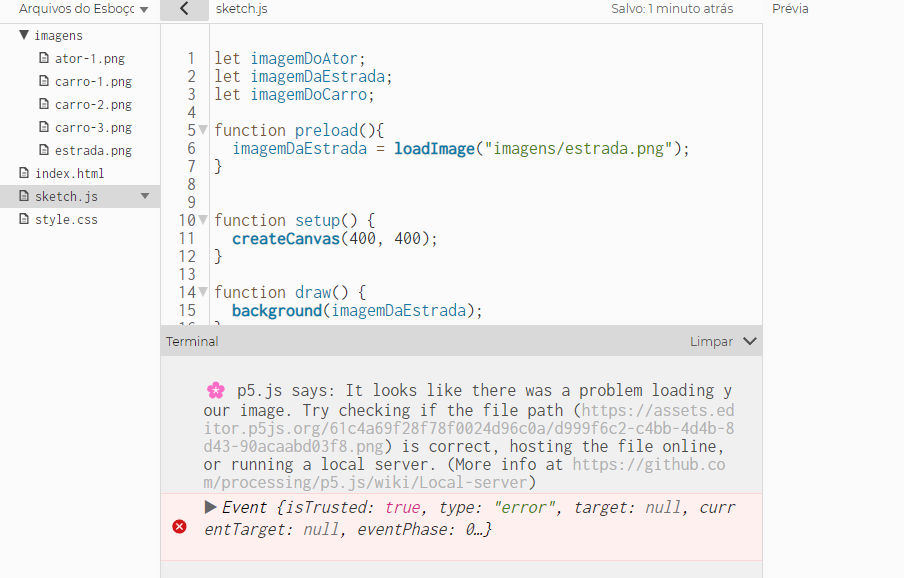904x578 pixels.
Task: Click the file icon beside carro-1.png
Action: click(44, 81)
